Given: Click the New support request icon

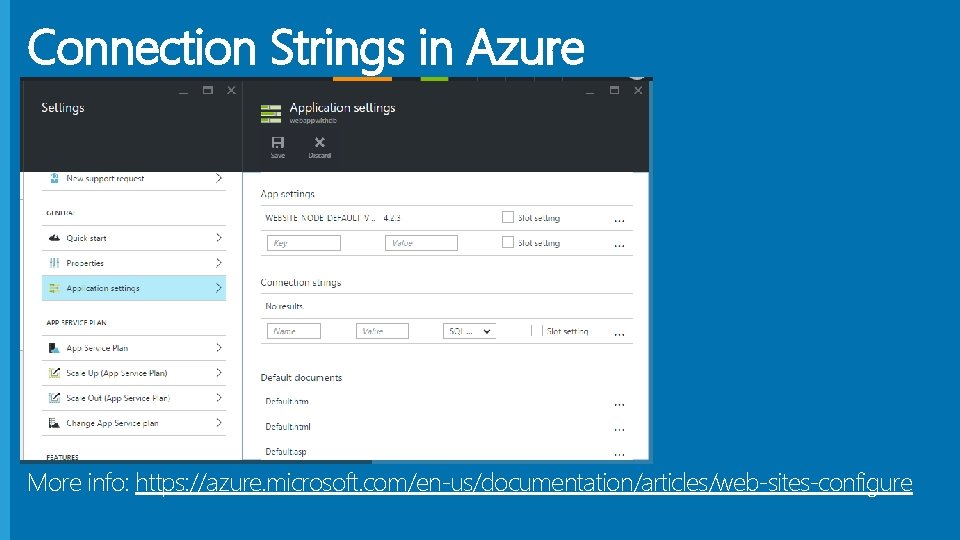Looking at the screenshot, I should pyautogui.click(x=54, y=178).
